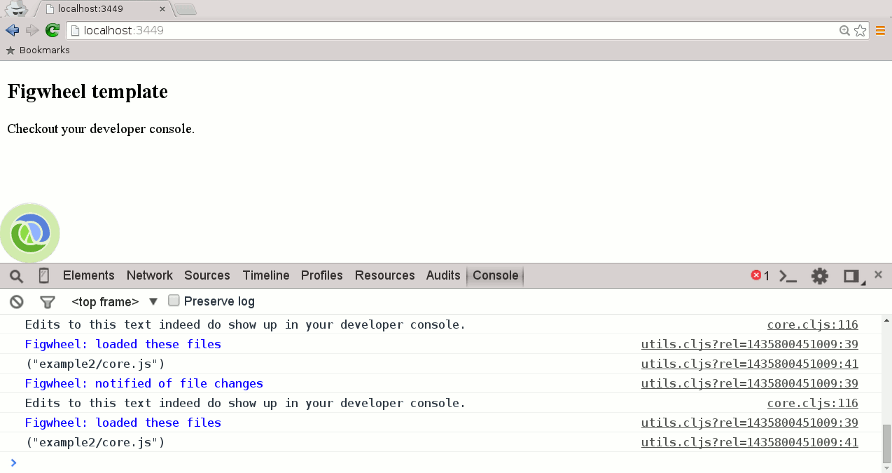Toggle device mode phone icon
The height and width of the screenshot is (473, 892).
(x=44, y=276)
